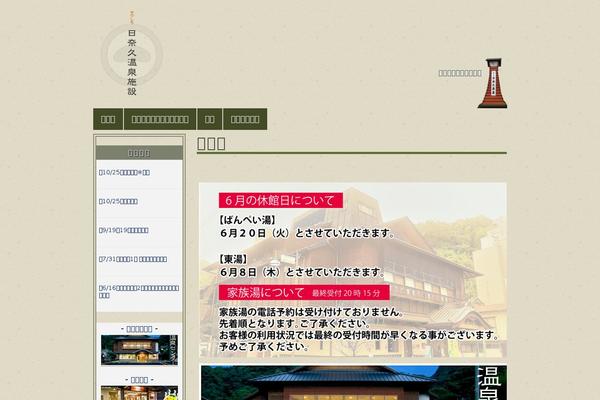Click the red 家族湯について banner heading
This screenshot has width=600, height=400.
304,292
